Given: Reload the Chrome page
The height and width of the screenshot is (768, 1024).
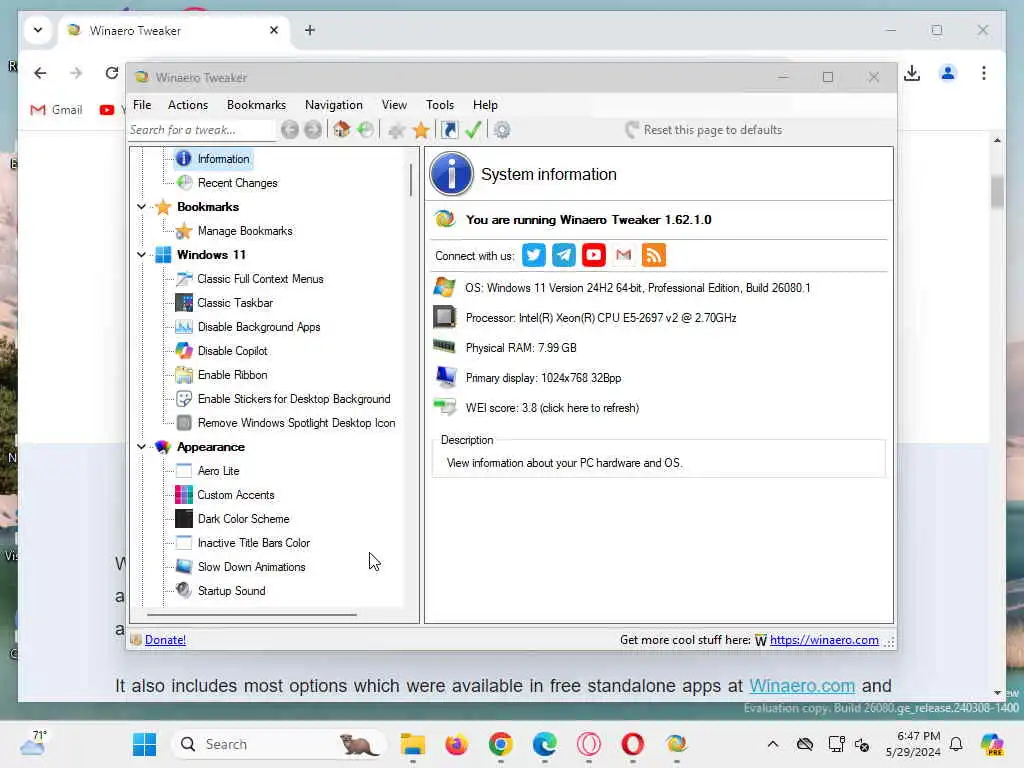Looking at the screenshot, I should coord(112,73).
